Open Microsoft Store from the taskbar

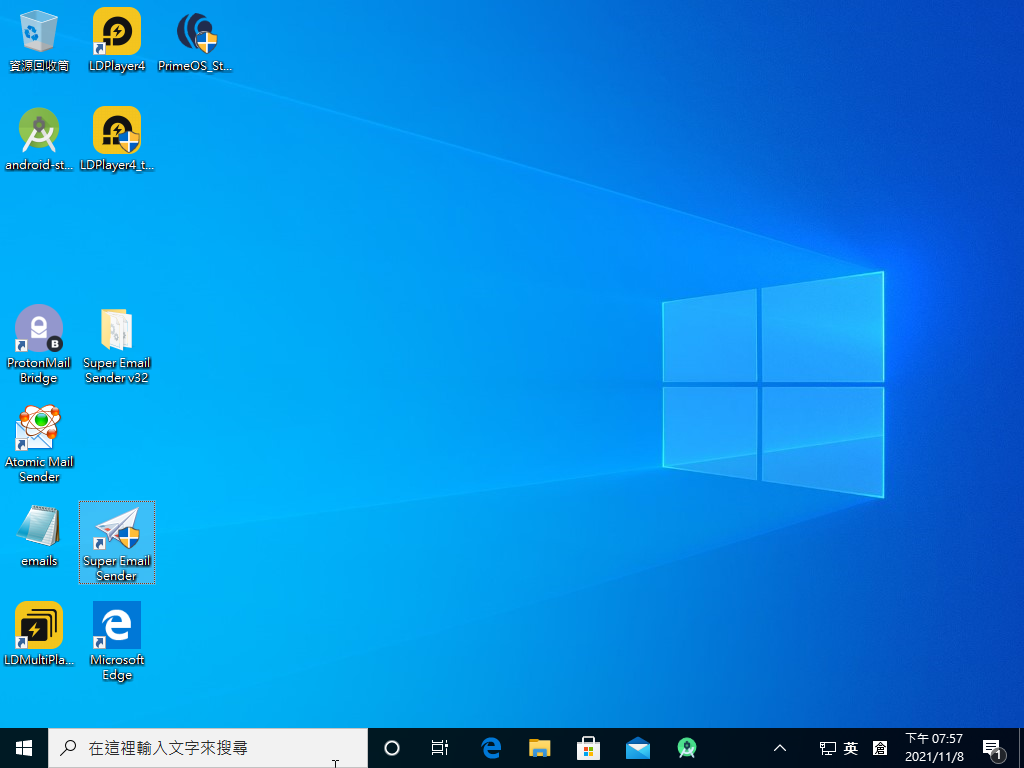588,747
